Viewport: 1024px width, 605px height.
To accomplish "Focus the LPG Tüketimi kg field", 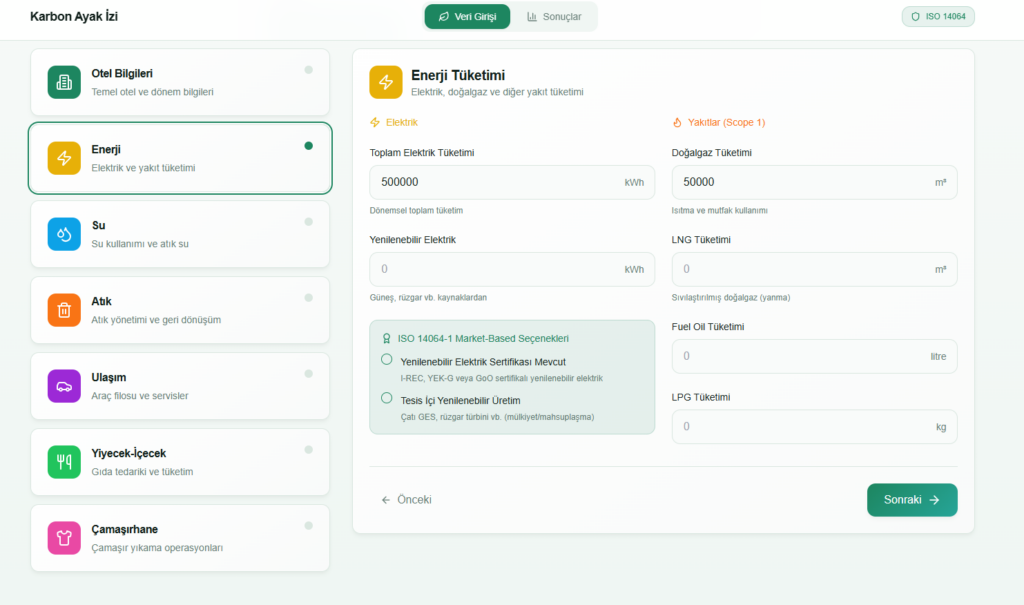I will 800,427.
